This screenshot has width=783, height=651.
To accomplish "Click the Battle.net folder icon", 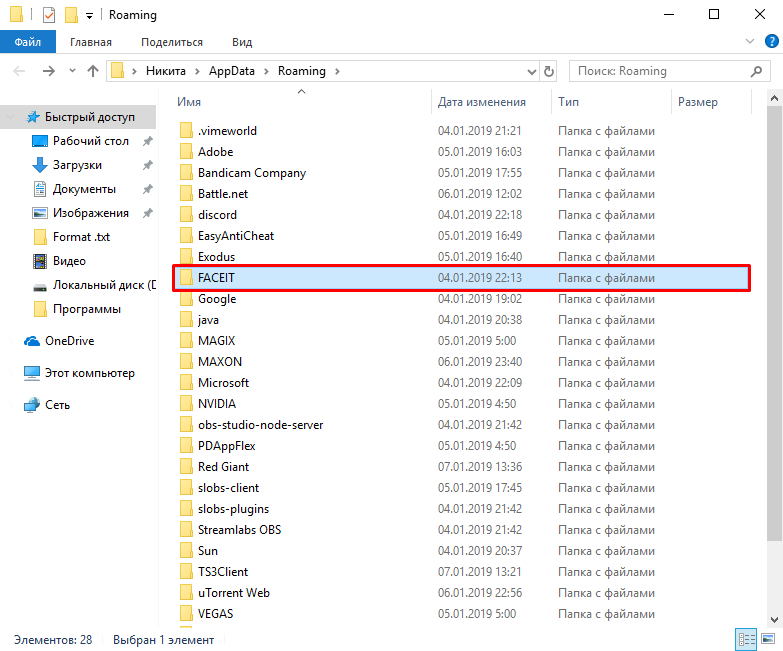I will [186, 193].
